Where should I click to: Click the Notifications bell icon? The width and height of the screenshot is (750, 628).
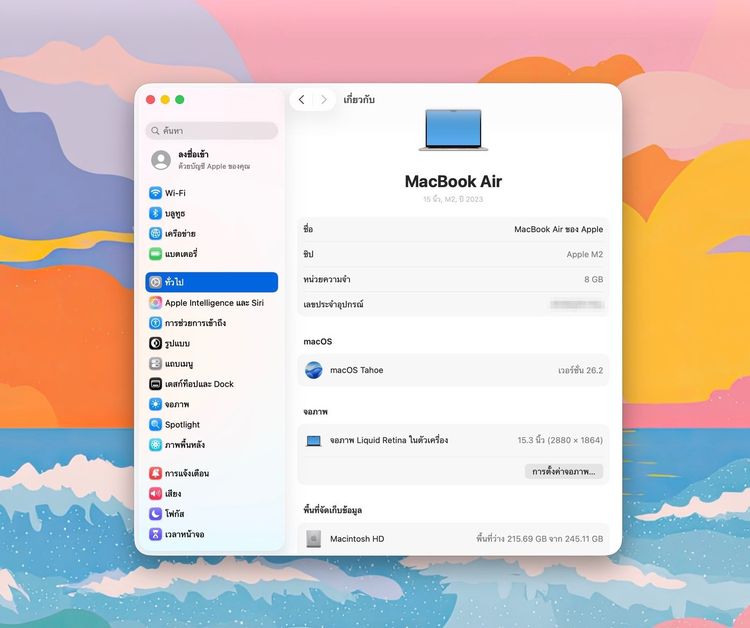156,473
